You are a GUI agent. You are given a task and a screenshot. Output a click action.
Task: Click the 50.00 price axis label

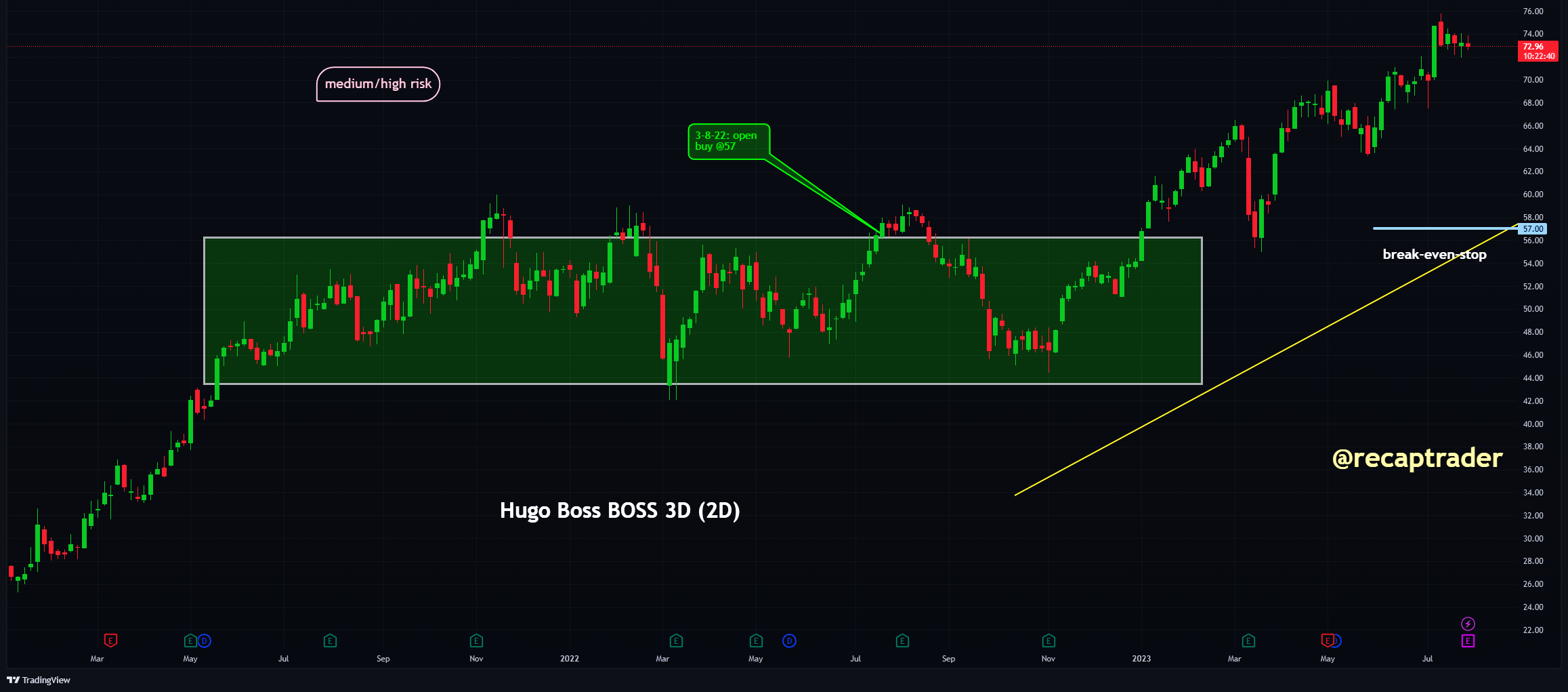pyautogui.click(x=1533, y=309)
